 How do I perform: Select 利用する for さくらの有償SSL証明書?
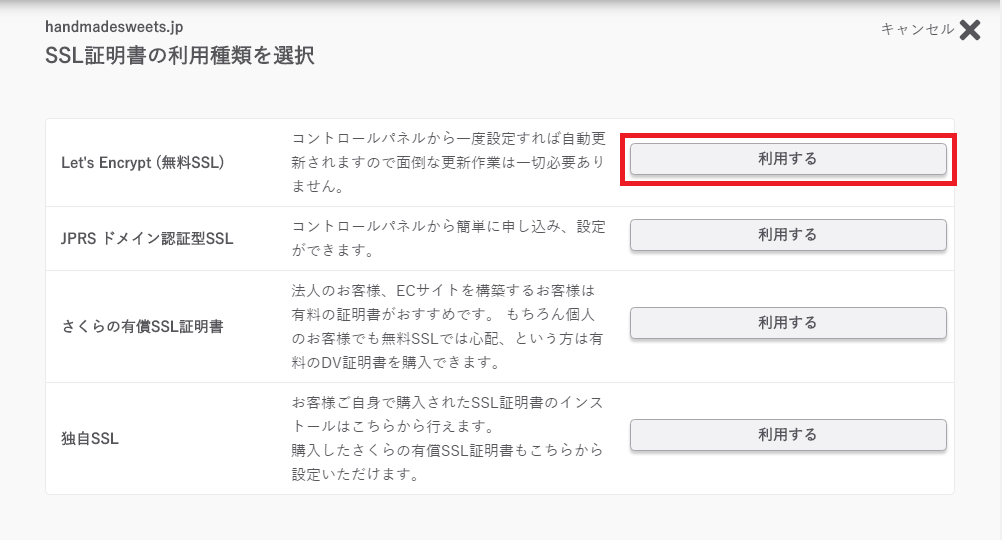[788, 323]
